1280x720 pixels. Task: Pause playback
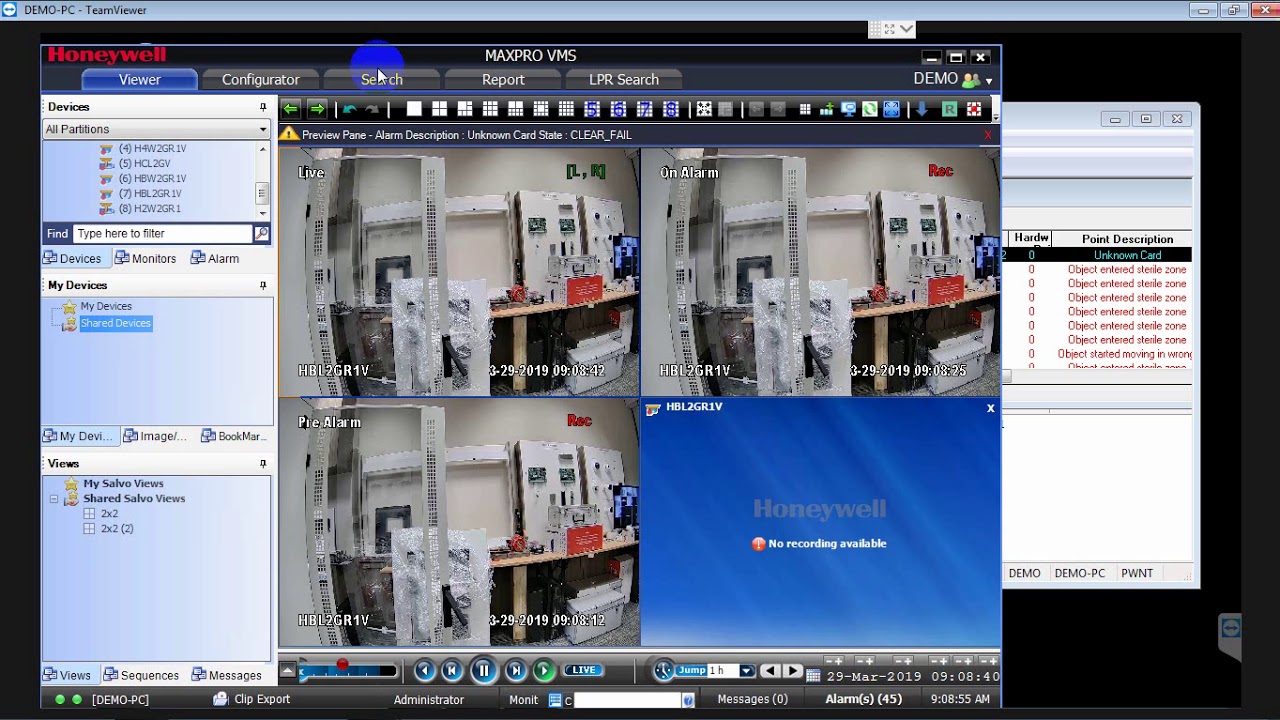click(x=483, y=670)
